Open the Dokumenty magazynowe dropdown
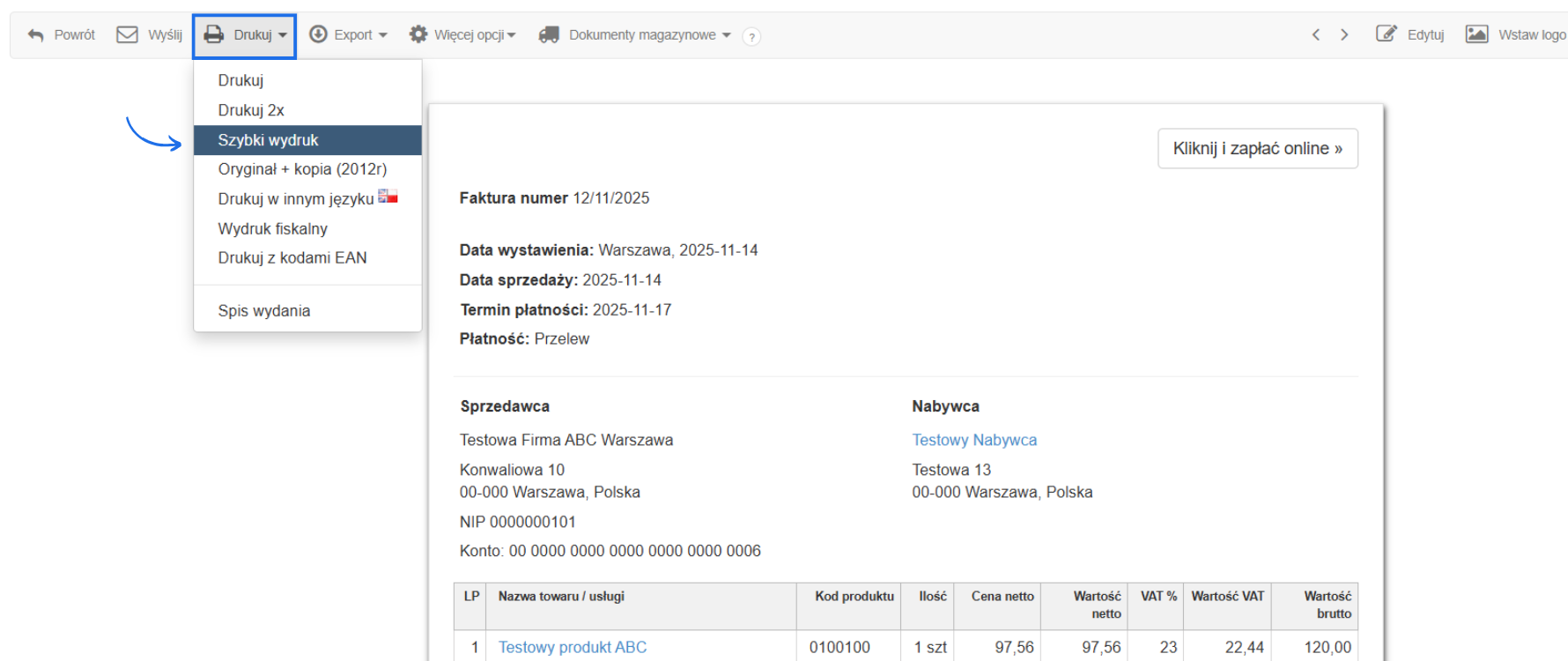 [x=727, y=35]
